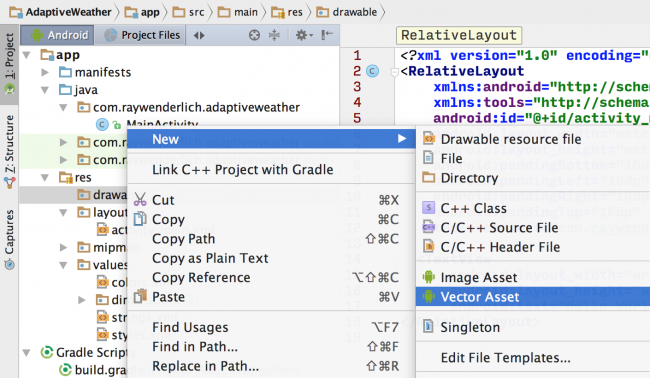
Task: Click the left-right arrows icon beside Project Files
Action: 199,36
